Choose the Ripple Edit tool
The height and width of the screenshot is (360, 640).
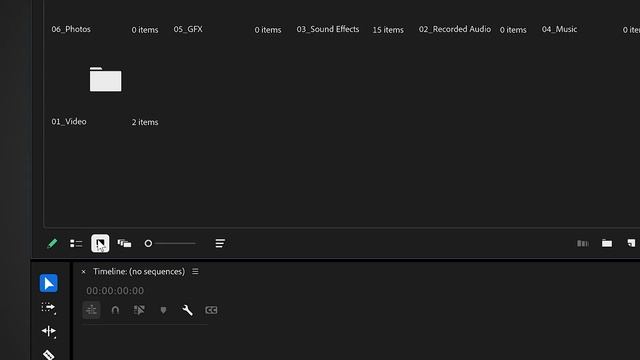tap(49, 331)
